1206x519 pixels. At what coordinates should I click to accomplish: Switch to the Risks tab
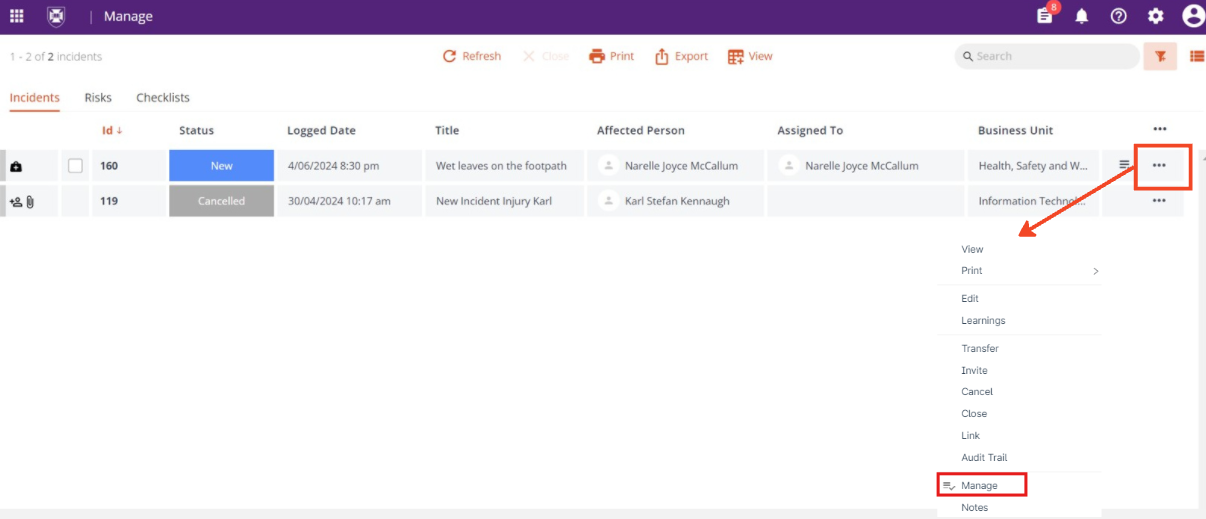click(98, 98)
